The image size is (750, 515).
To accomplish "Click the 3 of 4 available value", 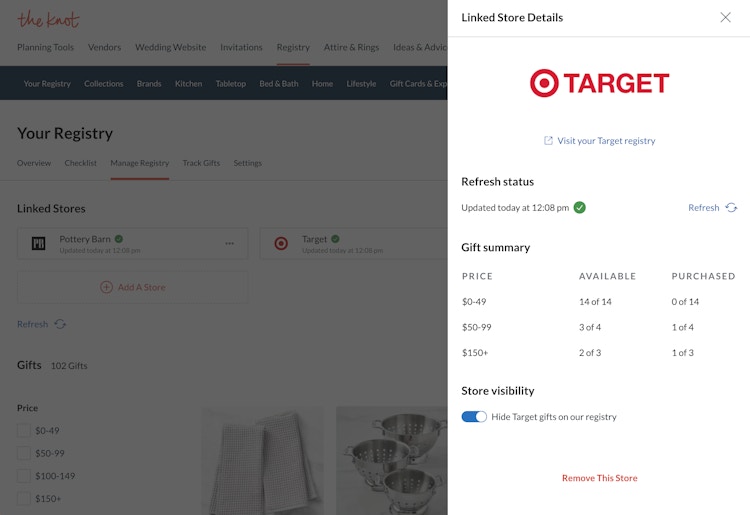I will click(590, 327).
